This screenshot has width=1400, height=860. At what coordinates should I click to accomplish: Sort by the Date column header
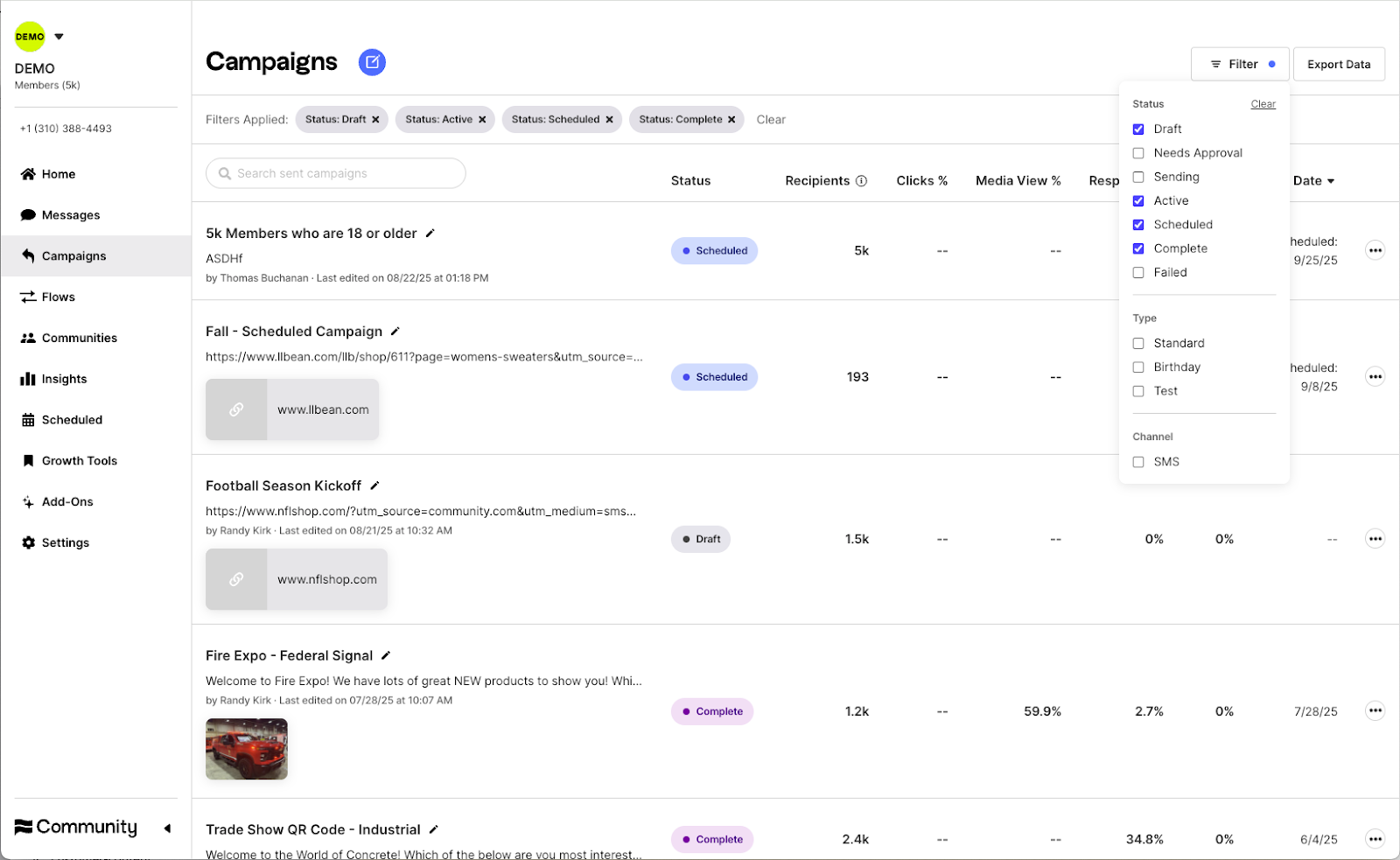[x=1313, y=181]
